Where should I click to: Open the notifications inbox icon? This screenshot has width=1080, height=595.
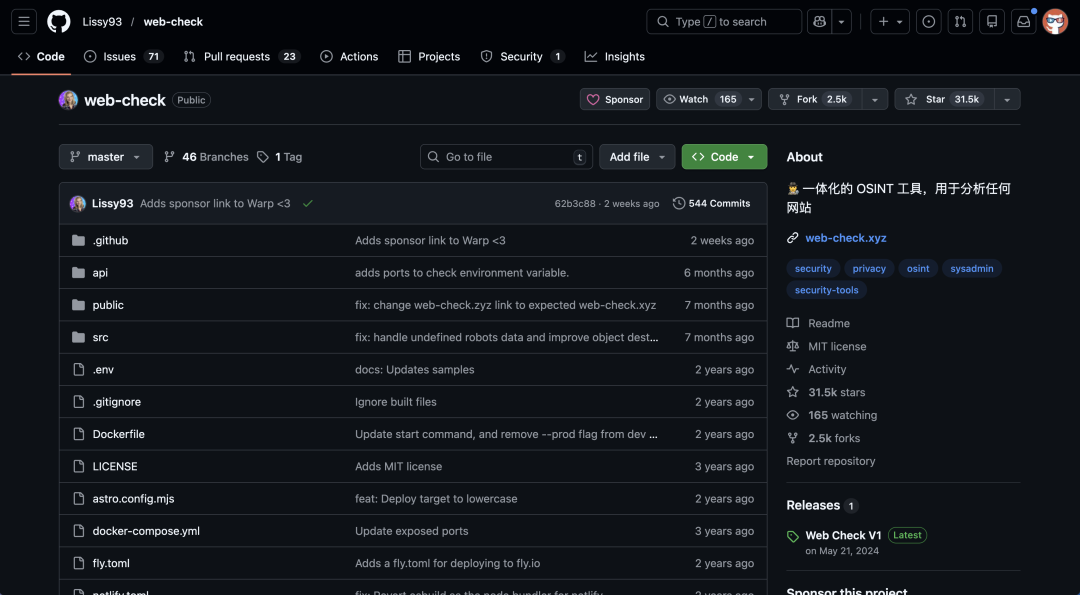1024,21
